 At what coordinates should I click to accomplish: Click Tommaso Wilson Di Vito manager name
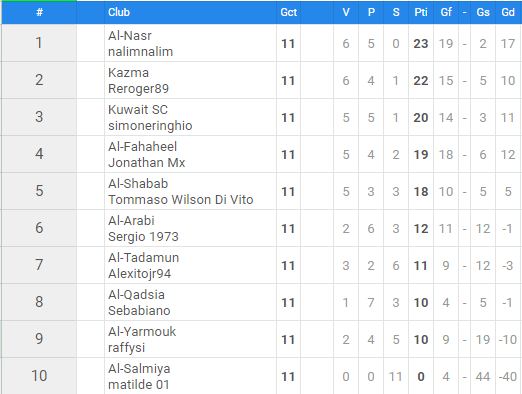click(x=181, y=200)
